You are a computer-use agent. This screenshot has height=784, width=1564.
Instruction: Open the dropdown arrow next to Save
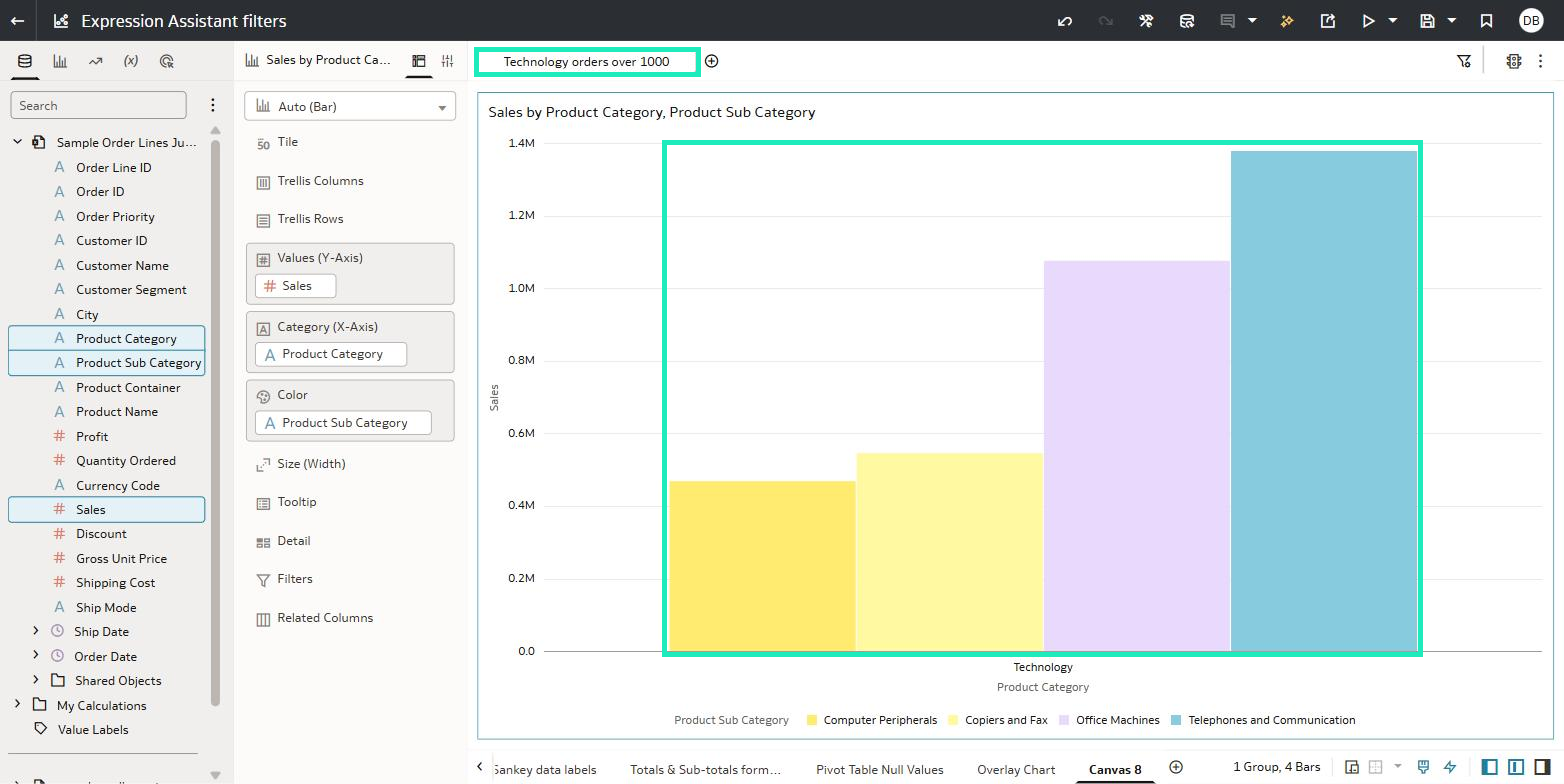click(1452, 20)
